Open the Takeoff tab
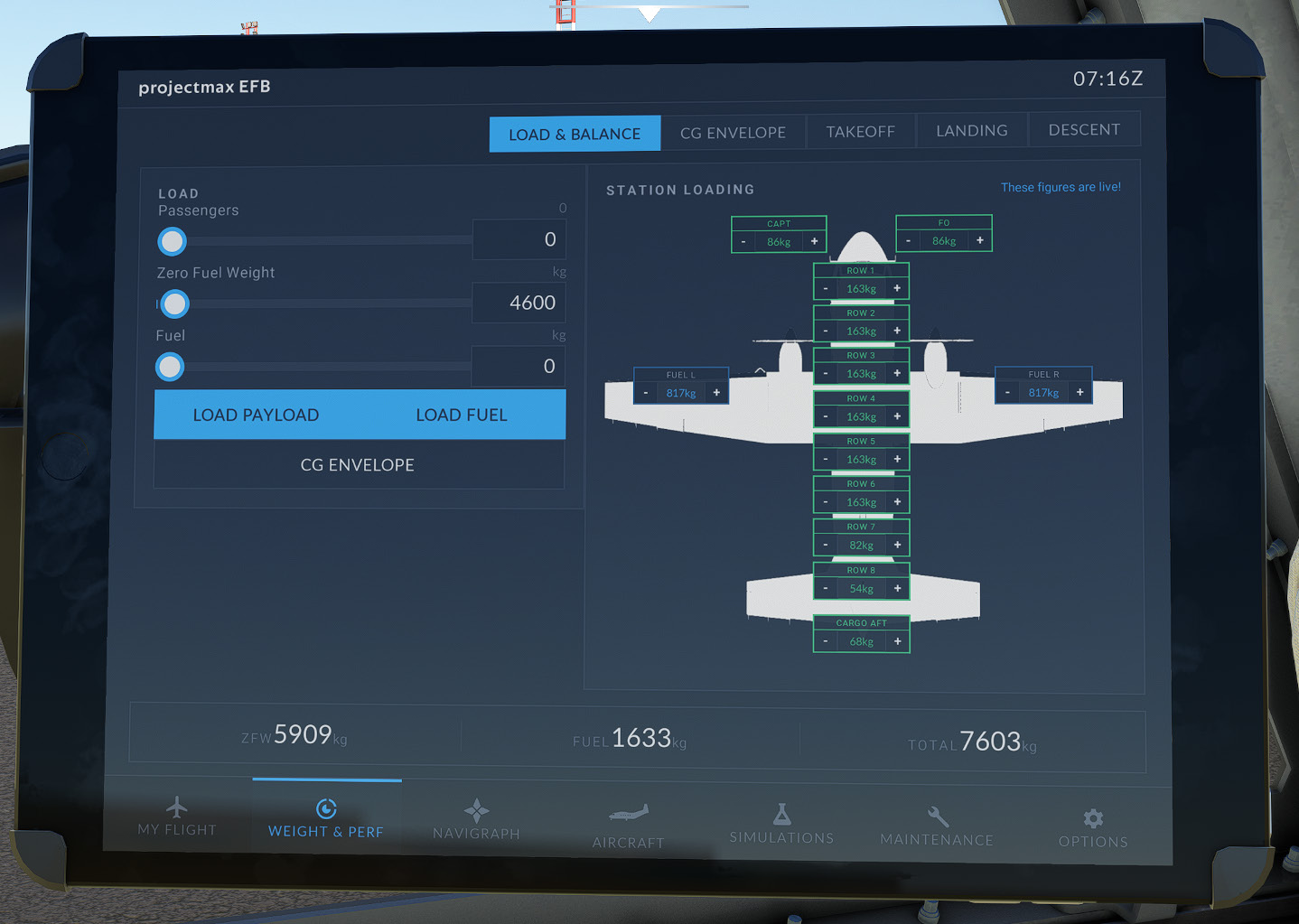1299x924 pixels. click(860, 132)
